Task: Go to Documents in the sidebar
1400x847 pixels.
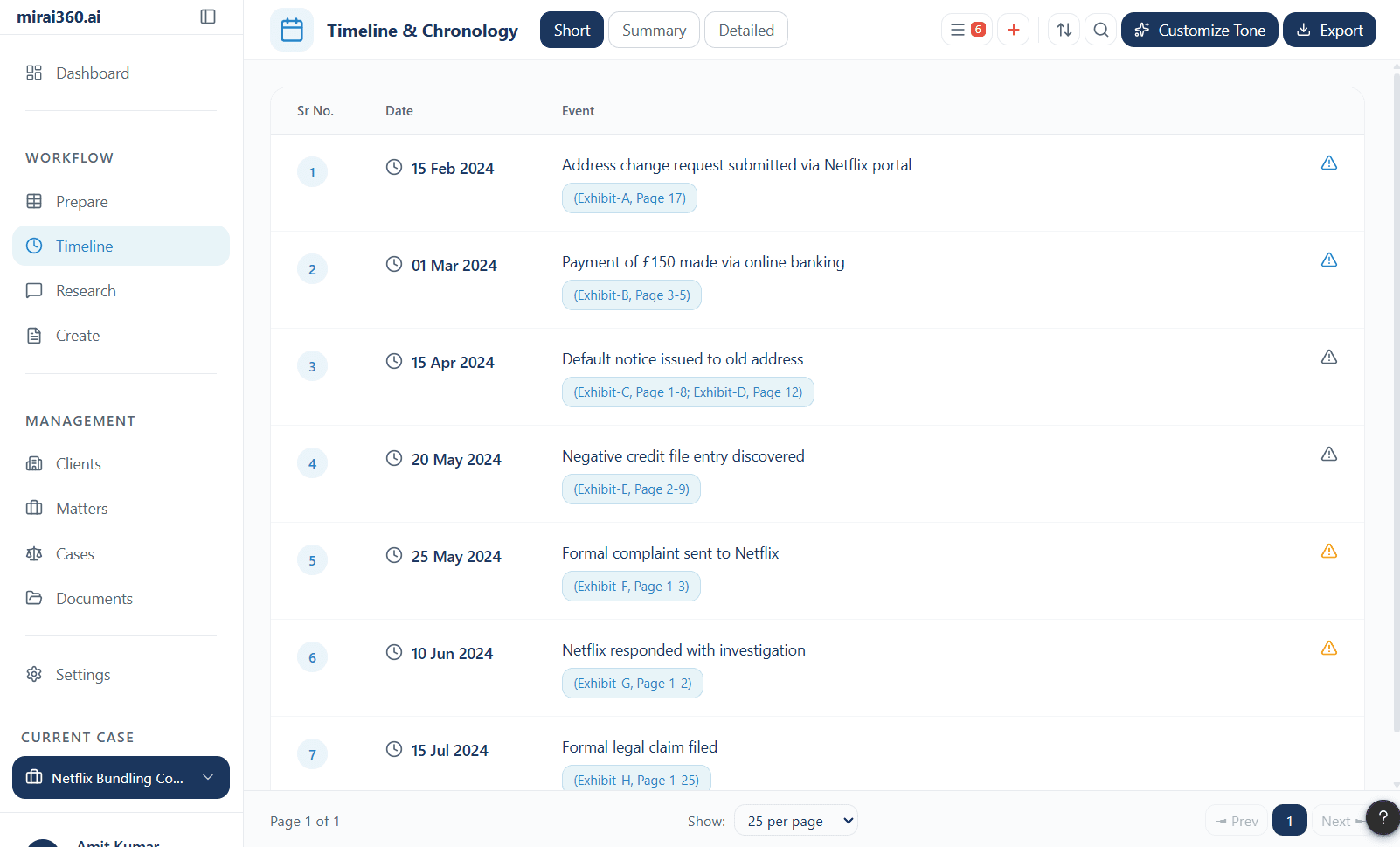Action: point(94,599)
